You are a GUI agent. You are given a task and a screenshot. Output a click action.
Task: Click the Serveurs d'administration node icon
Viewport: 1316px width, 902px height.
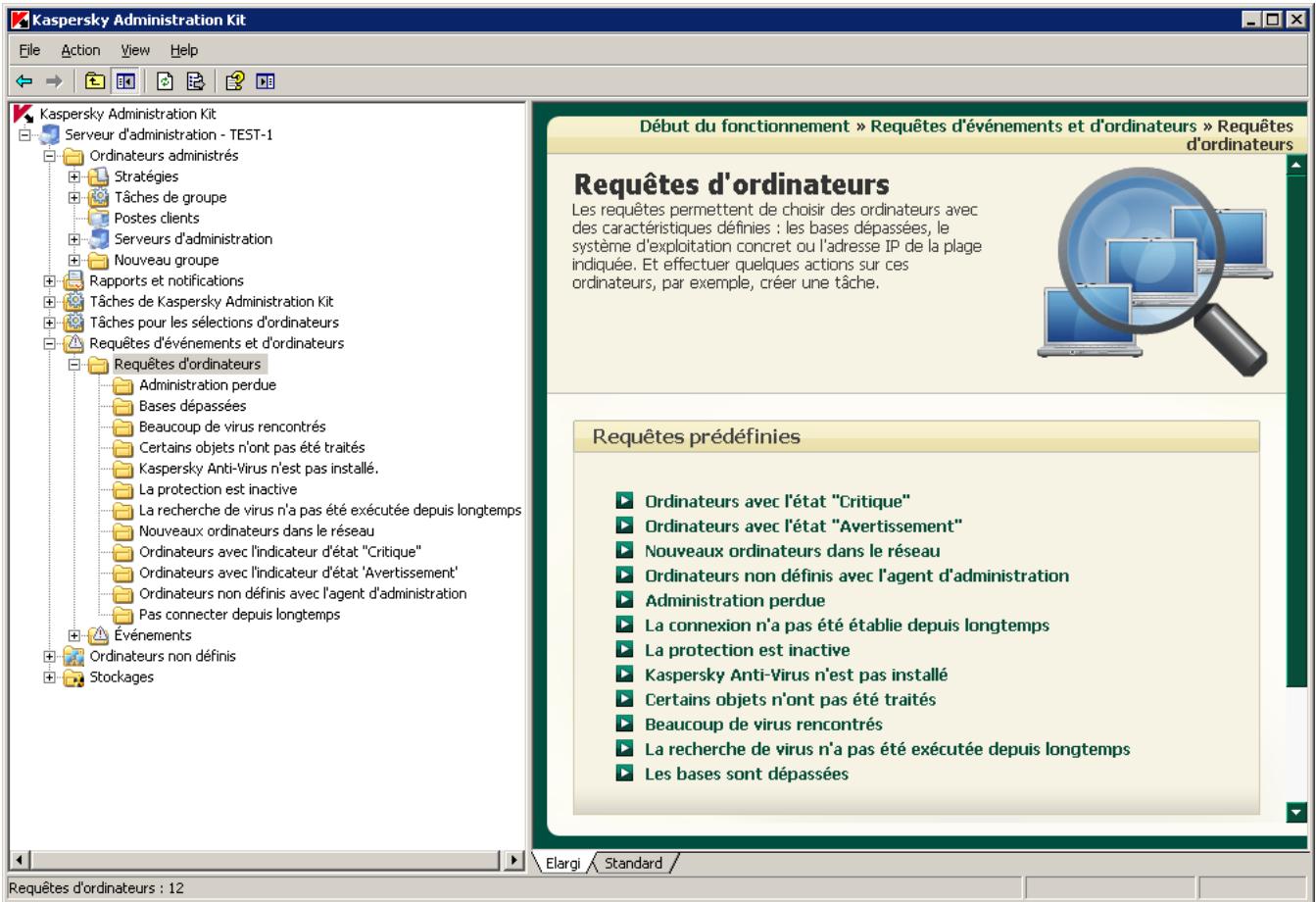click(x=99, y=238)
